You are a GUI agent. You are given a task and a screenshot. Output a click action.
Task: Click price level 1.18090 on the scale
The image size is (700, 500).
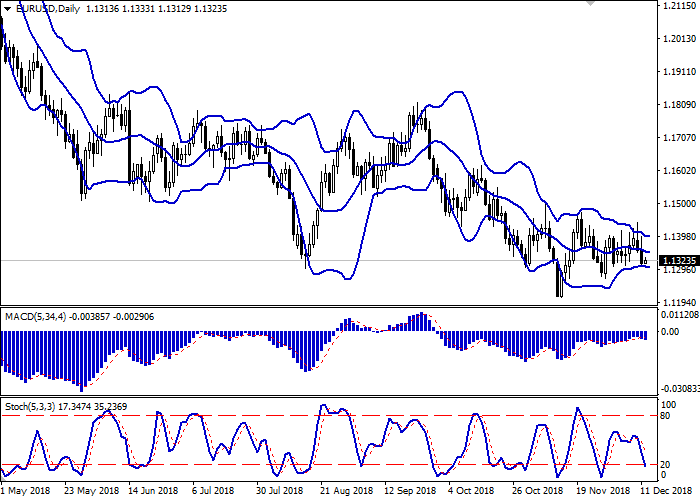(x=680, y=105)
